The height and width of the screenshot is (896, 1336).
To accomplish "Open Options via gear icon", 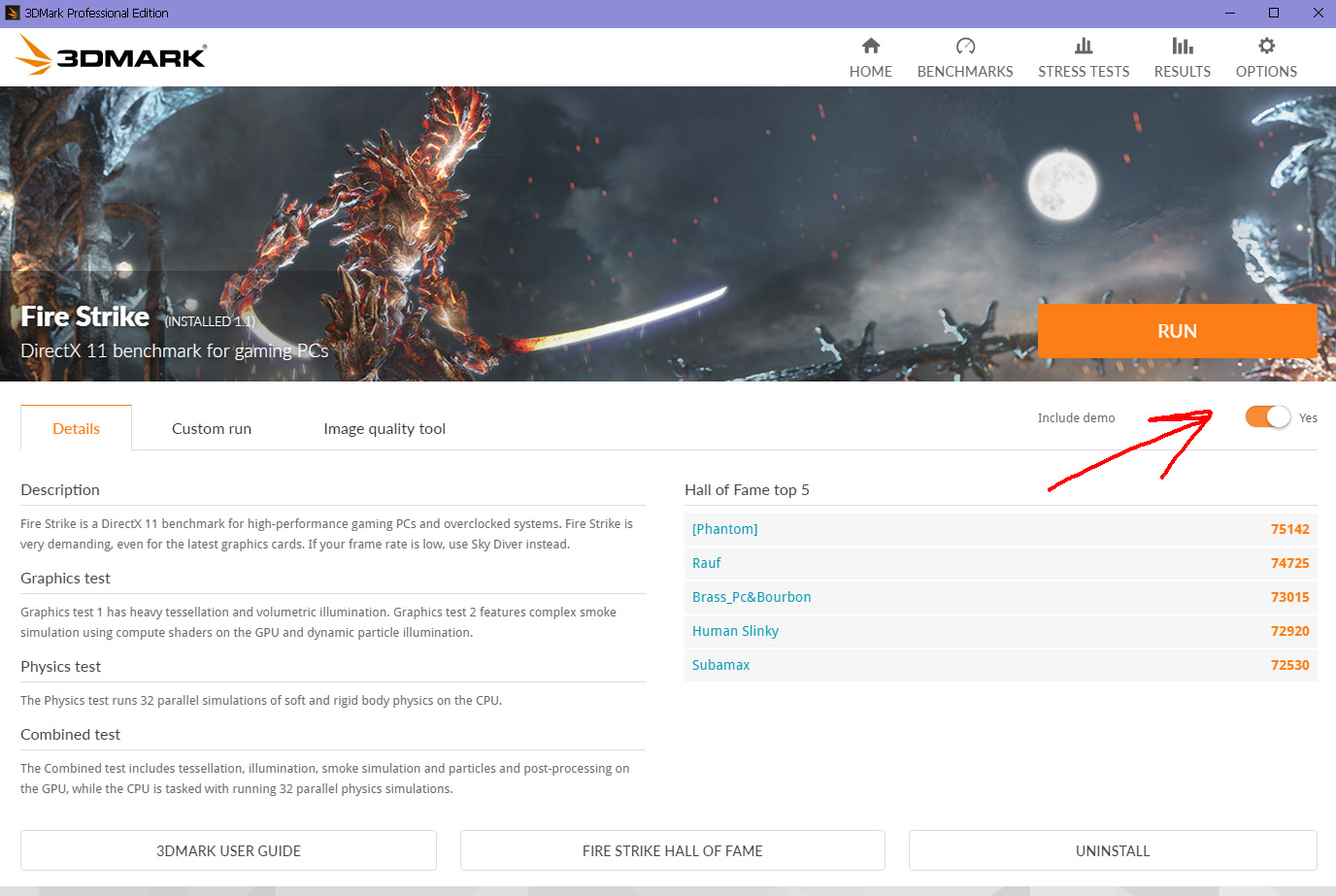I will (1266, 46).
